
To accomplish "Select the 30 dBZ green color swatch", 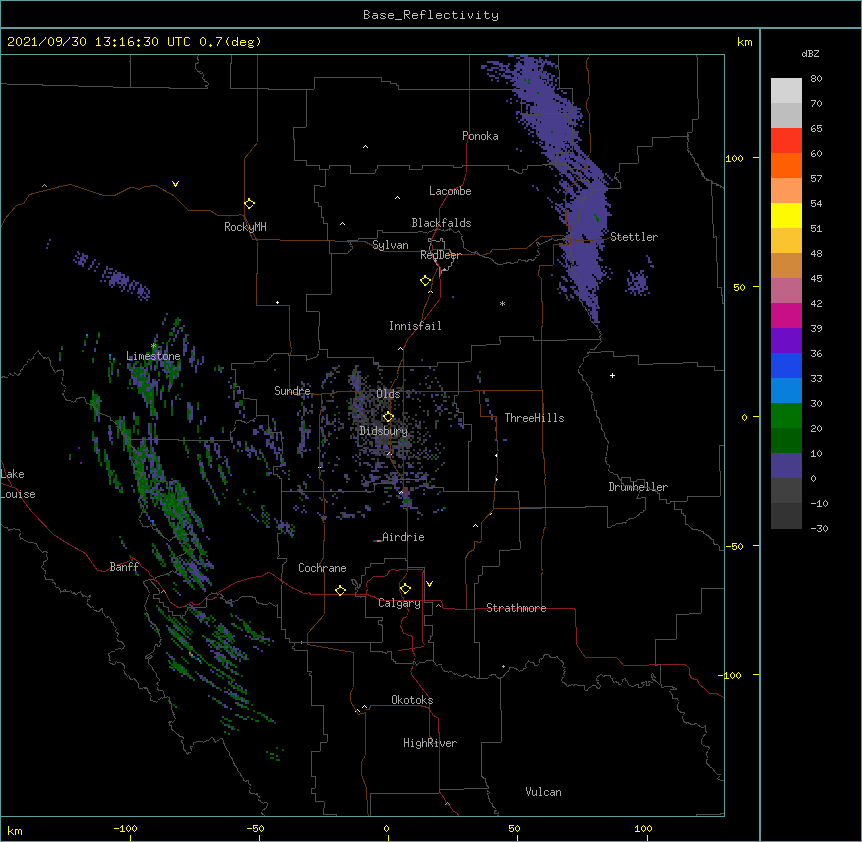I will pyautogui.click(x=786, y=416).
